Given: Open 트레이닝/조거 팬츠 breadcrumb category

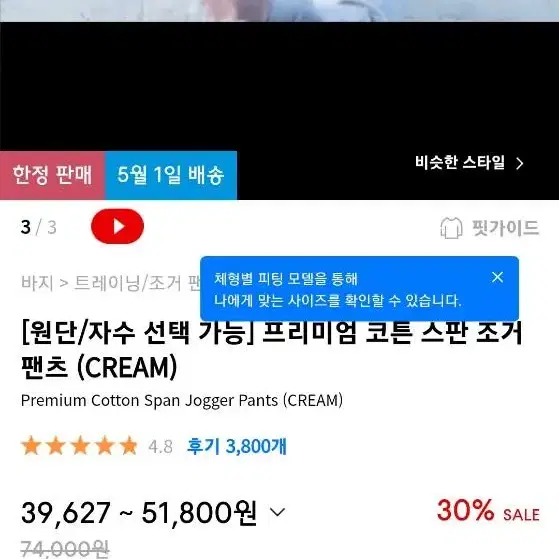Looking at the screenshot, I should (x=137, y=283).
